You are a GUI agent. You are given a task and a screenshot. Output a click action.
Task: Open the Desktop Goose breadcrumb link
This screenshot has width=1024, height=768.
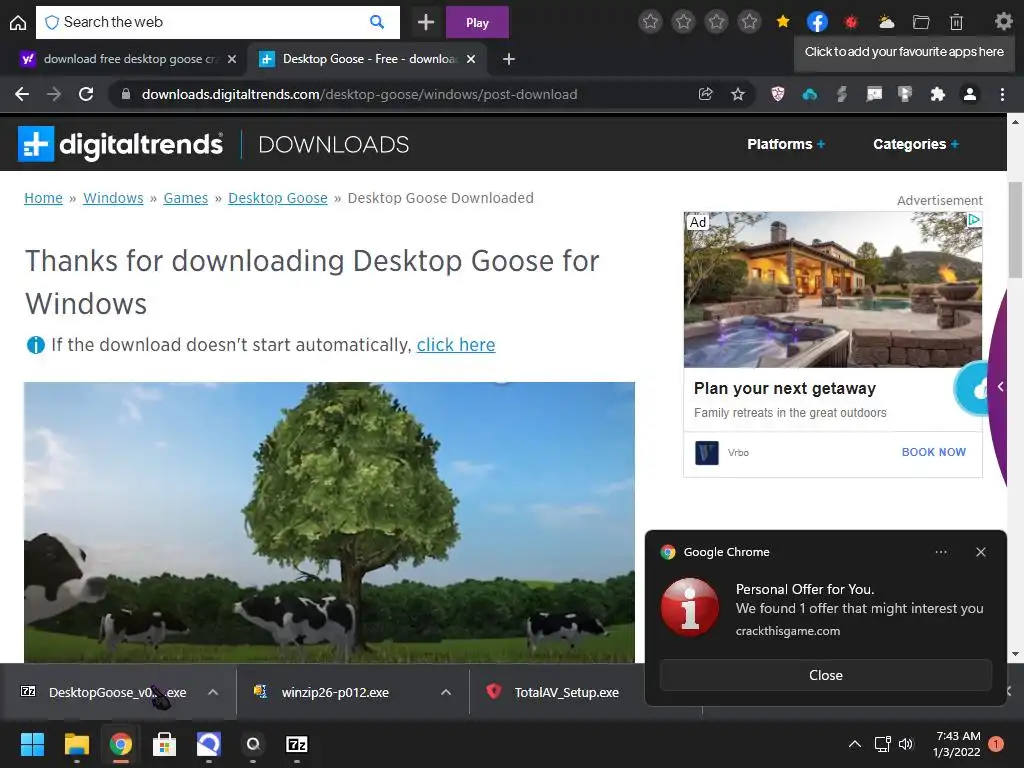(278, 198)
